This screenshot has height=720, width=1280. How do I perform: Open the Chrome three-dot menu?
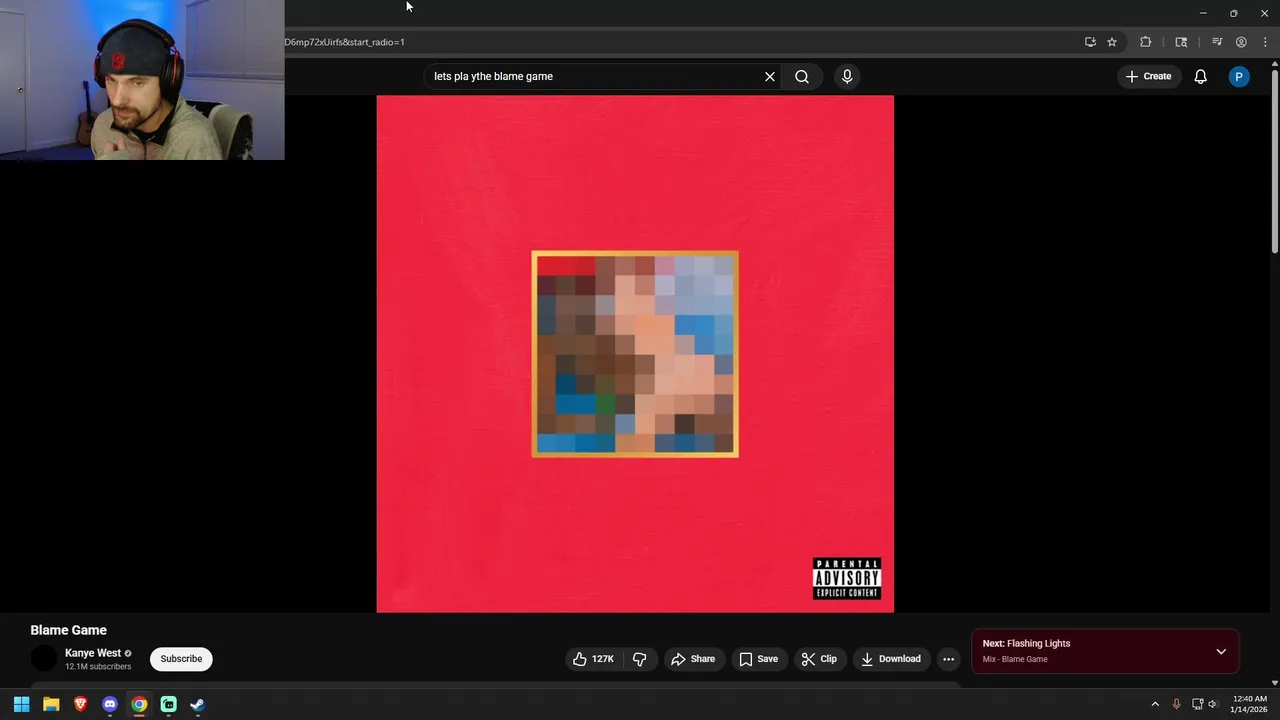tap(1265, 42)
